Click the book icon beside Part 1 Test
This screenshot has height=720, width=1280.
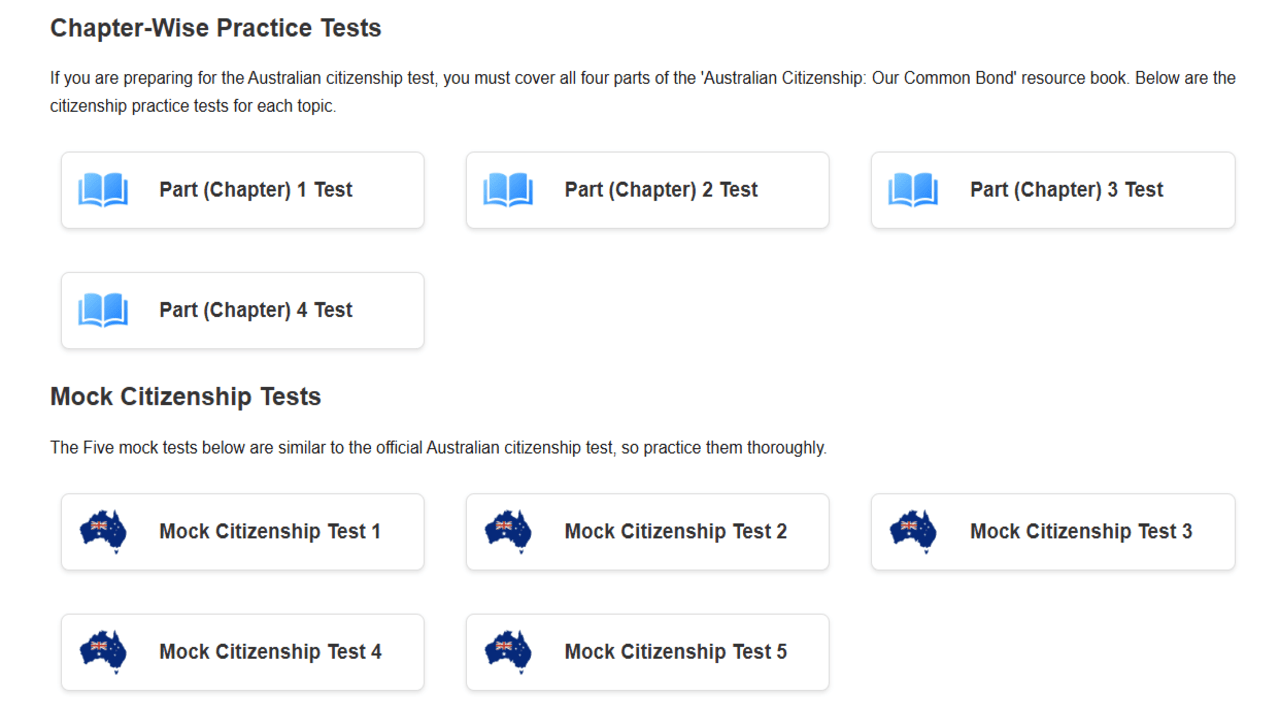click(x=103, y=190)
